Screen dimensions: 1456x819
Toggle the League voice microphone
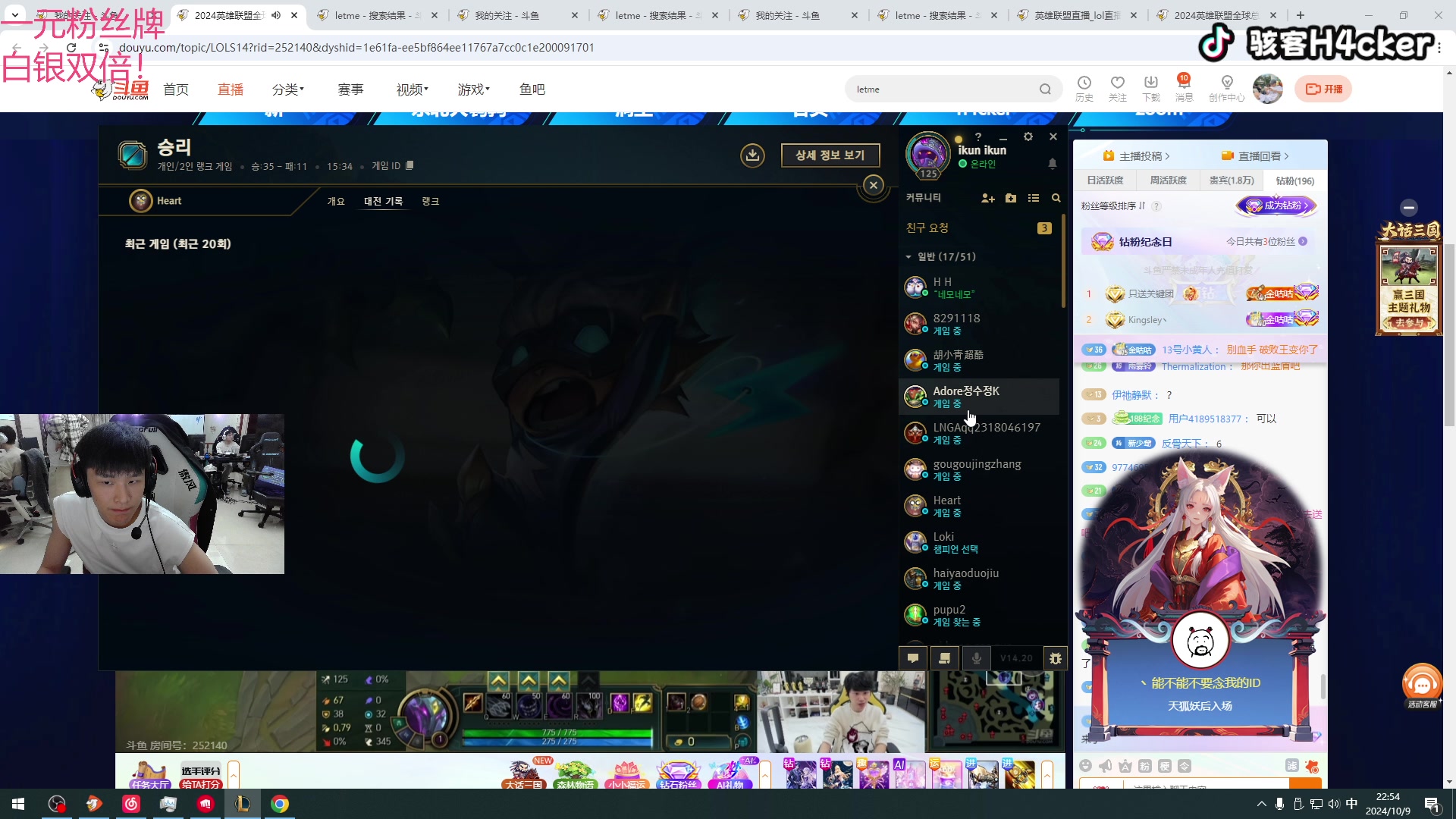pos(977,658)
